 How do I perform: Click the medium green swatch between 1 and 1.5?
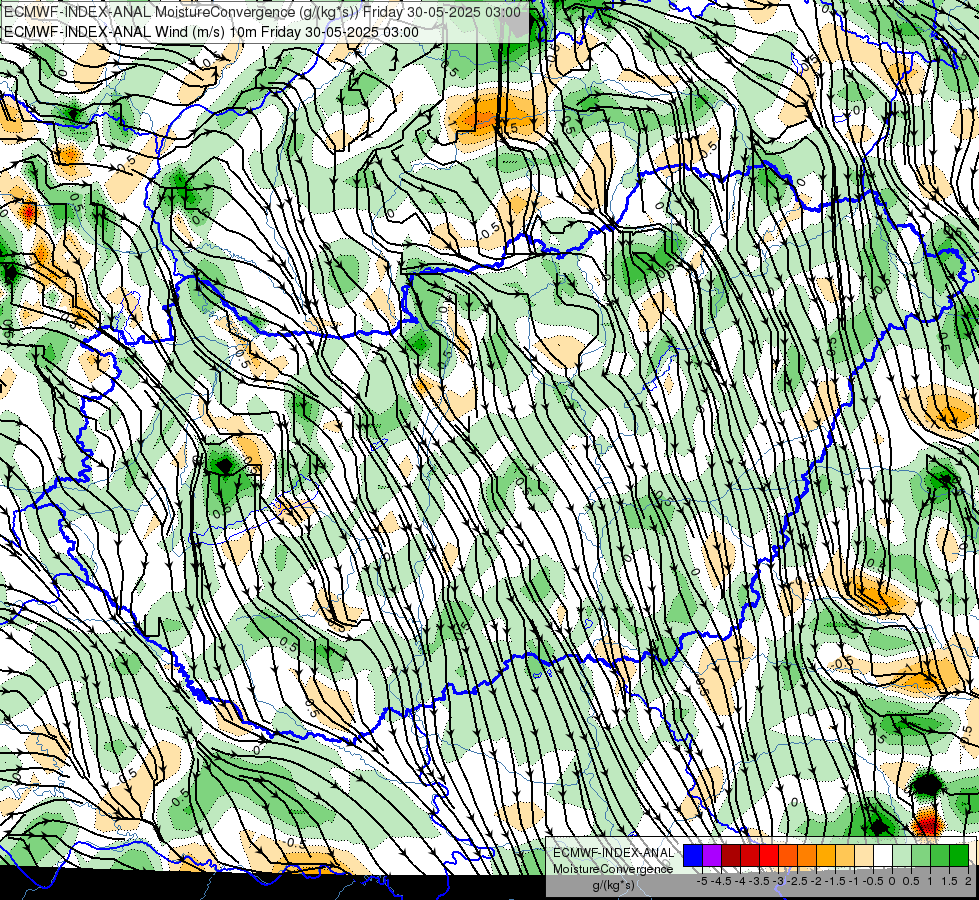(940, 855)
